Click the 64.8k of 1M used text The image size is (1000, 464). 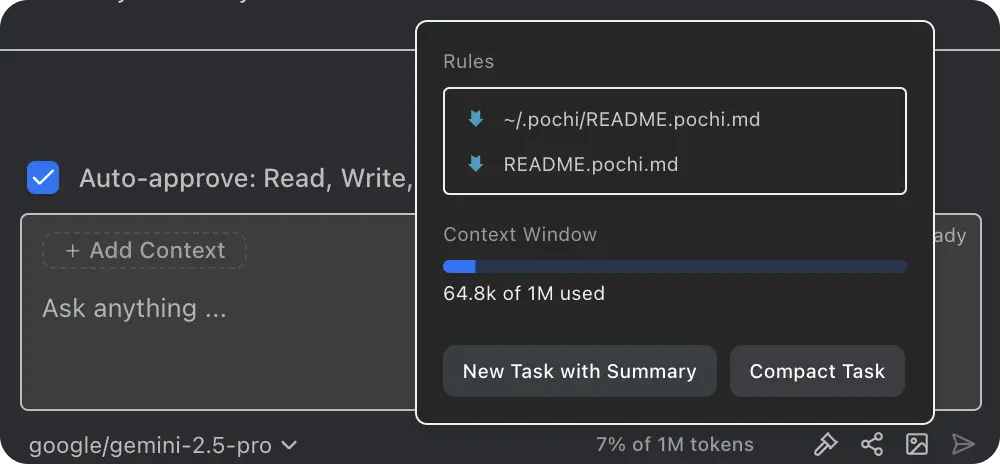(x=524, y=294)
